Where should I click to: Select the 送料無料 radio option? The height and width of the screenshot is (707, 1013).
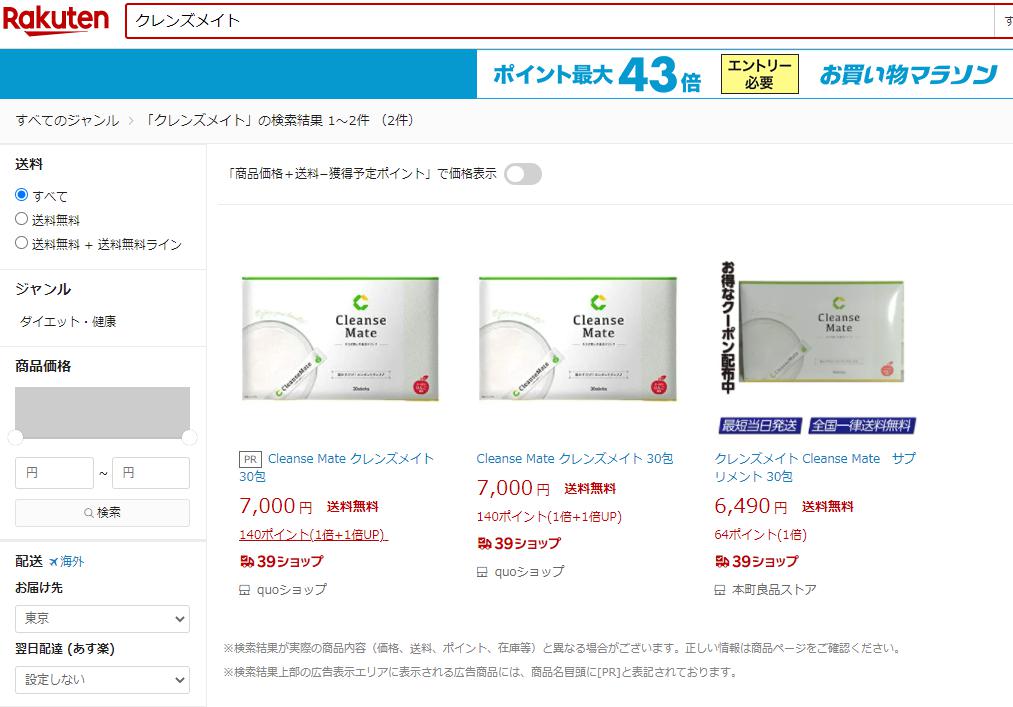click(x=21, y=219)
